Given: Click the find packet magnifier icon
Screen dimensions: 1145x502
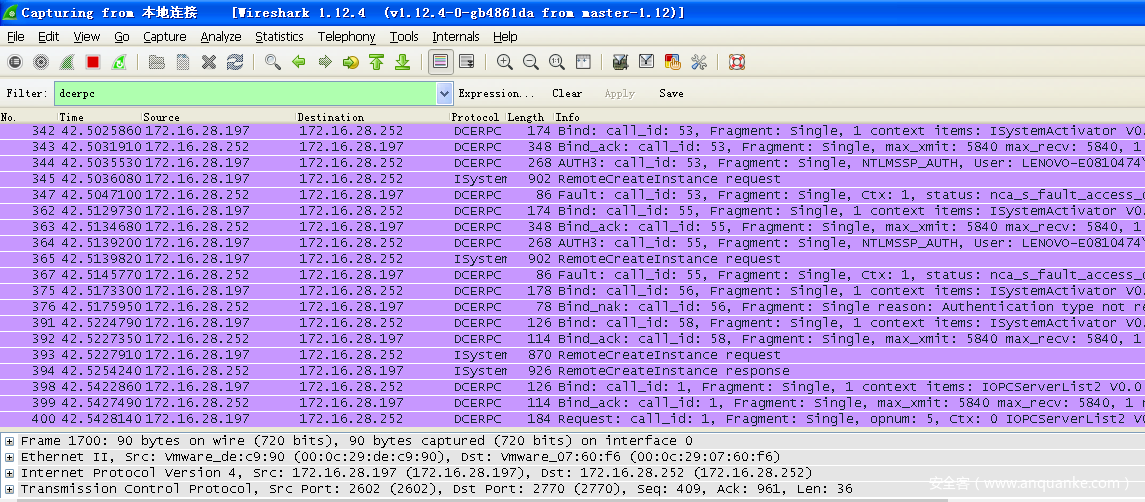Looking at the screenshot, I should 272,62.
